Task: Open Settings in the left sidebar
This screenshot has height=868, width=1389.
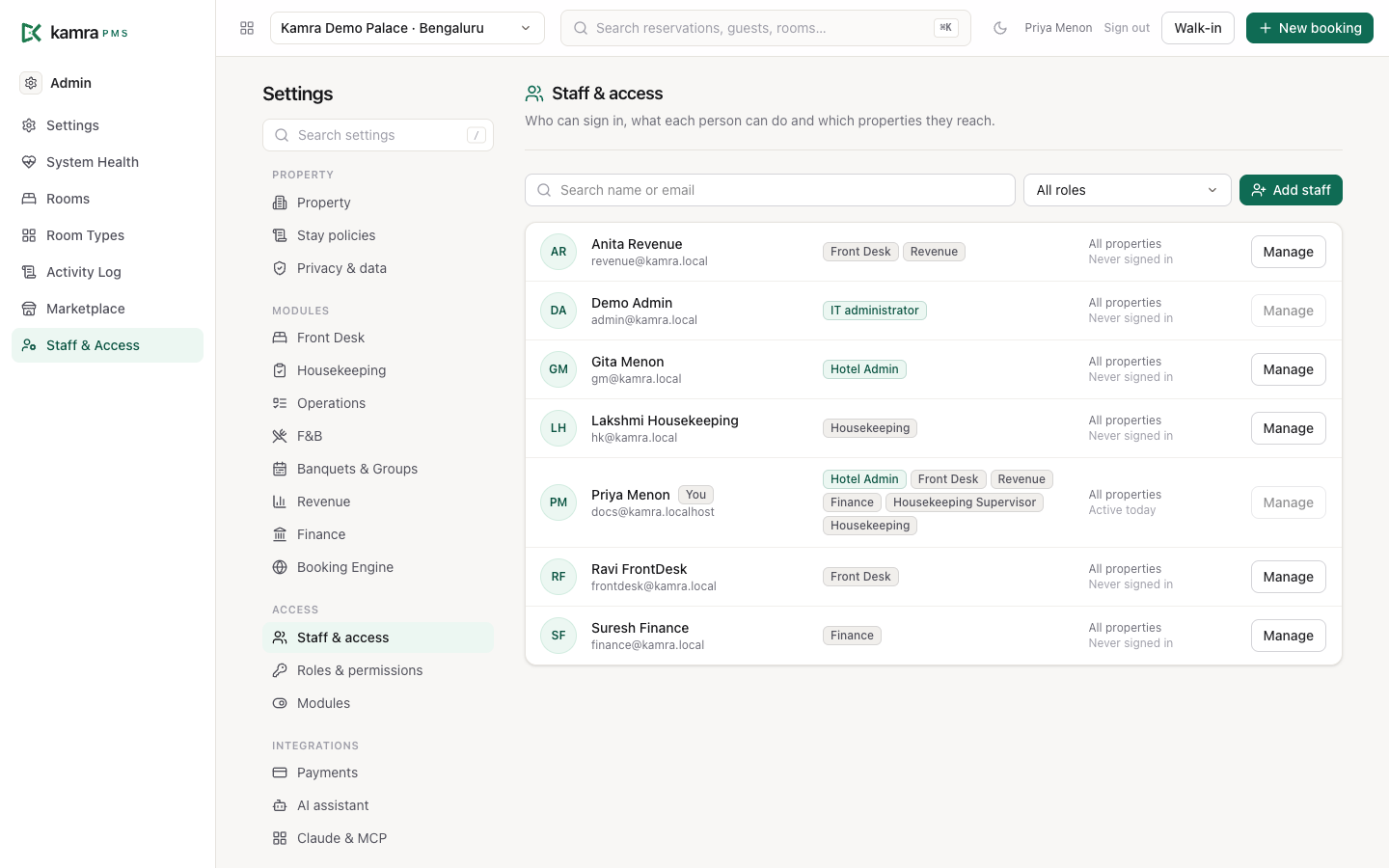Action: pos(107,125)
